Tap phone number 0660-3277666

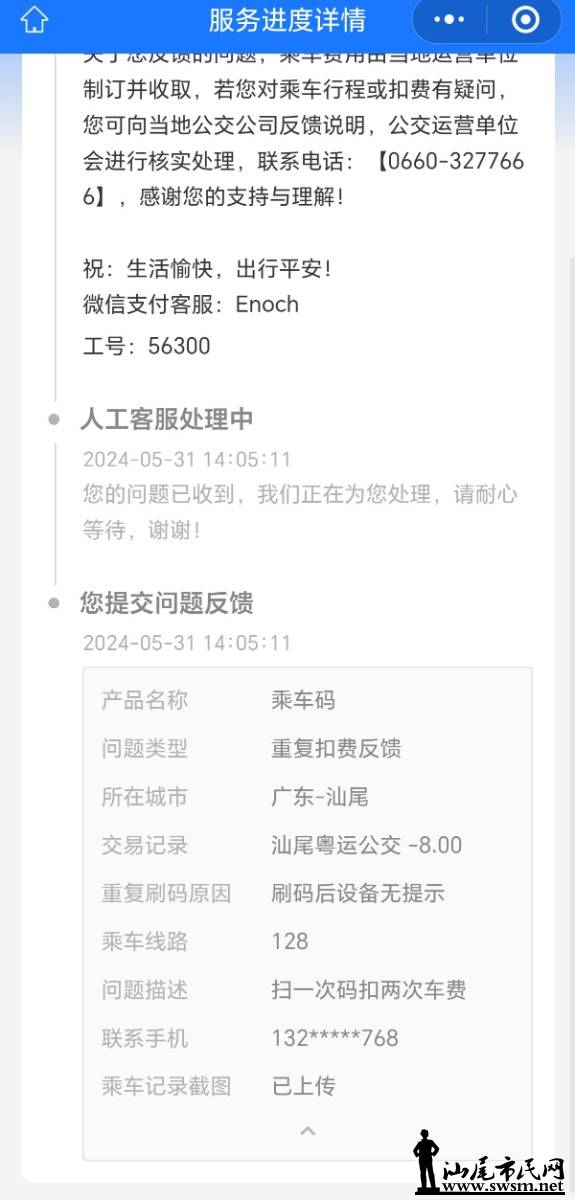tap(305, 178)
